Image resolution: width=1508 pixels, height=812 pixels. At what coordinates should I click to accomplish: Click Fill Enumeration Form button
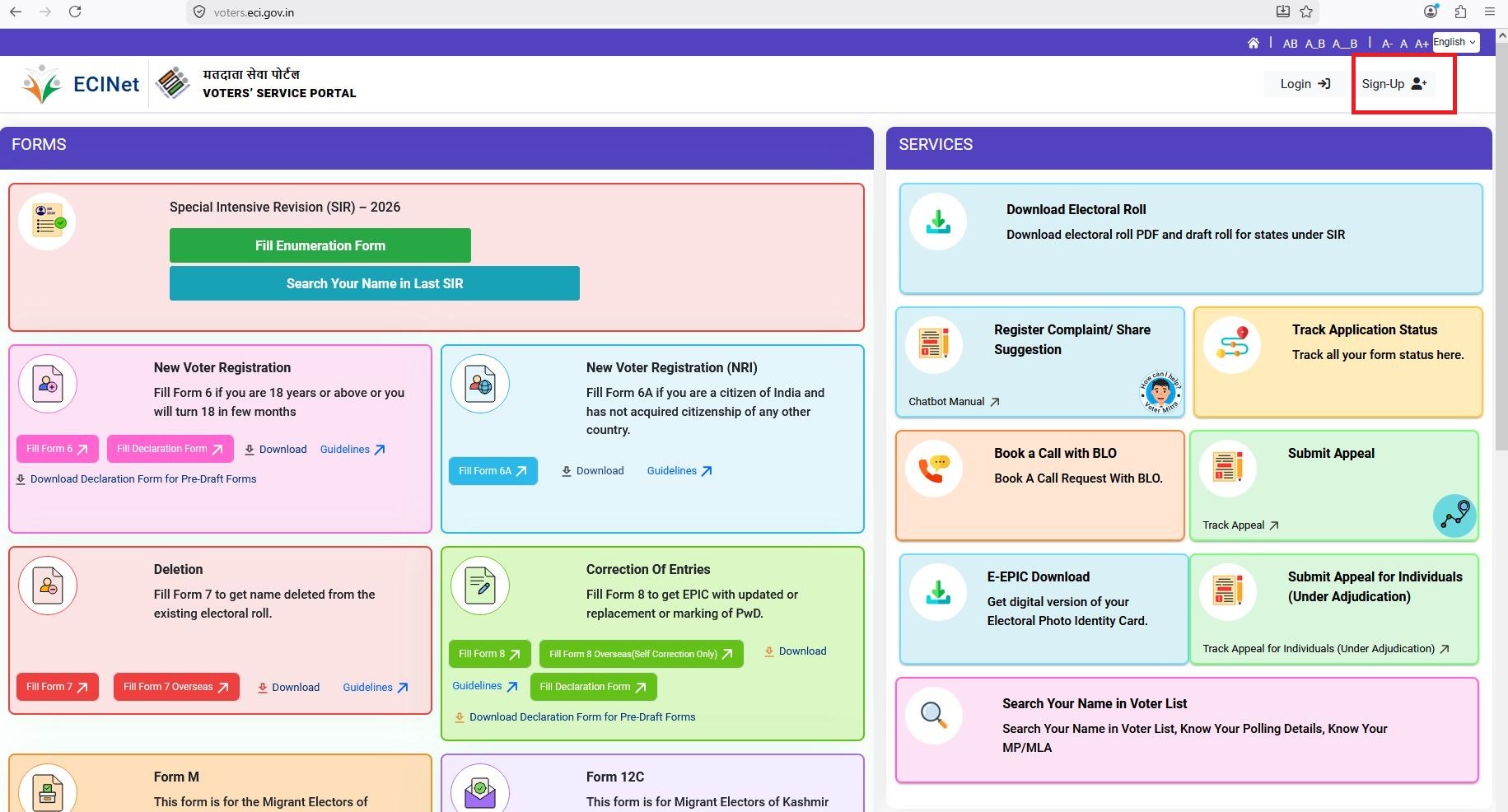pos(320,245)
